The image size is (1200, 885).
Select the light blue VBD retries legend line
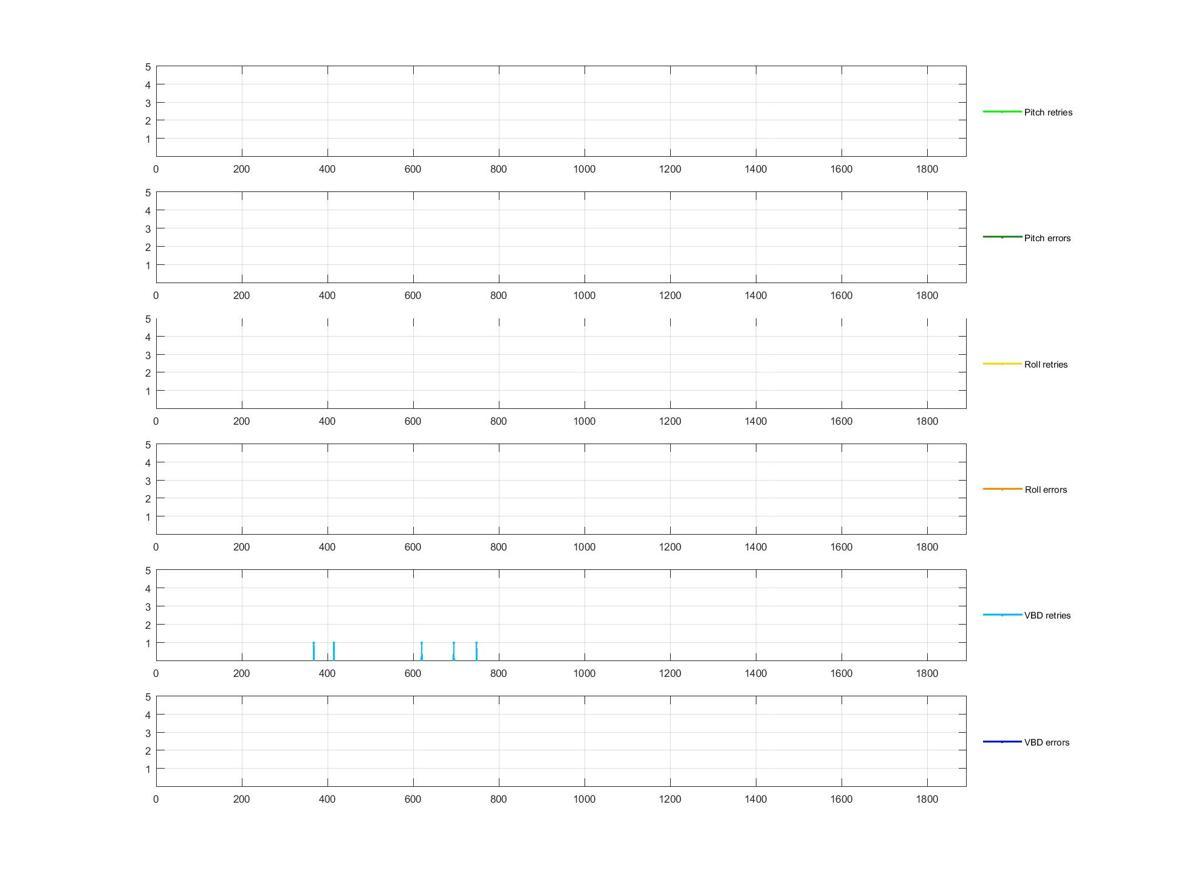(1002, 615)
